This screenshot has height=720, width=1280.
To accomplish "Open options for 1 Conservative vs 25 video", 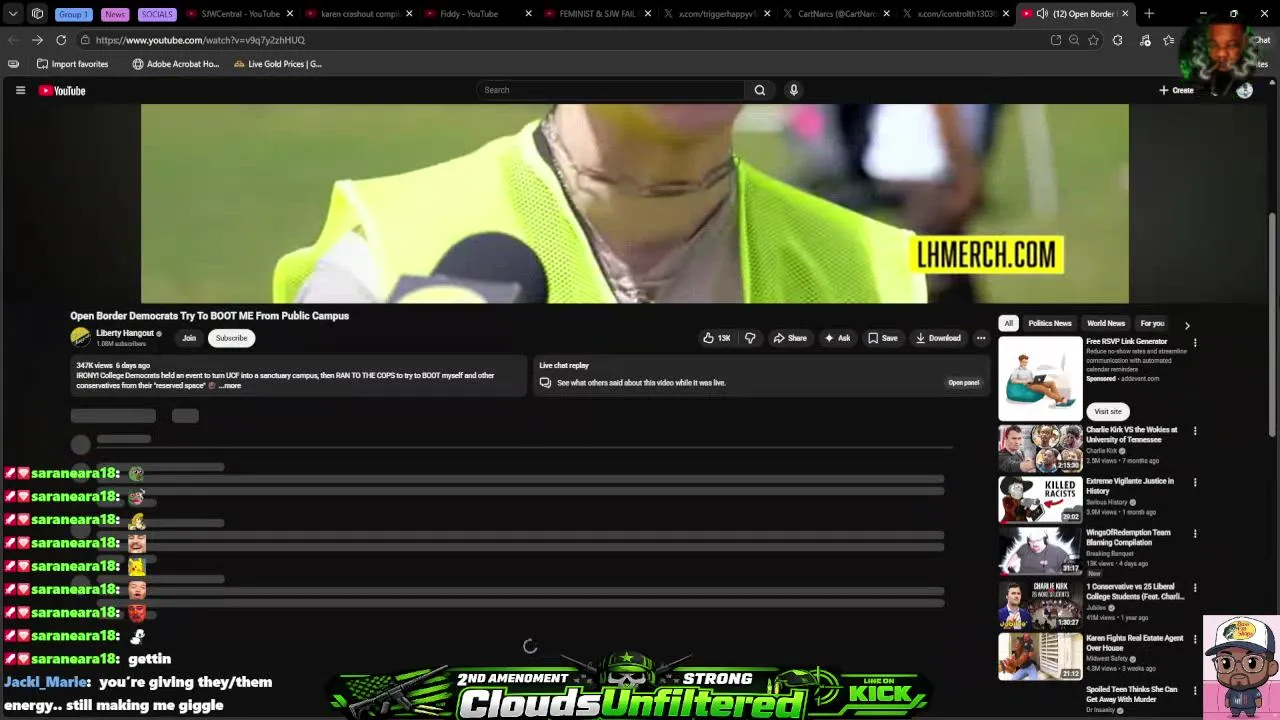I will click(x=1195, y=587).
